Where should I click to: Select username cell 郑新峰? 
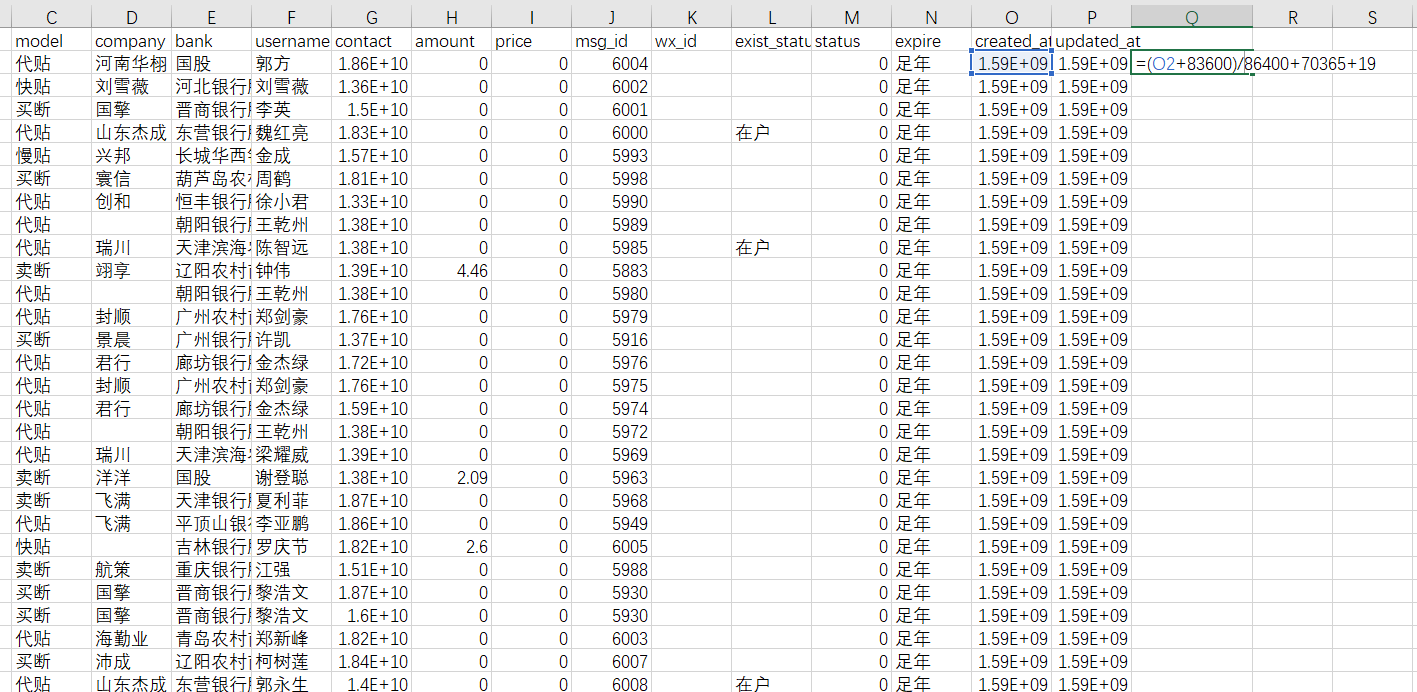(292, 639)
